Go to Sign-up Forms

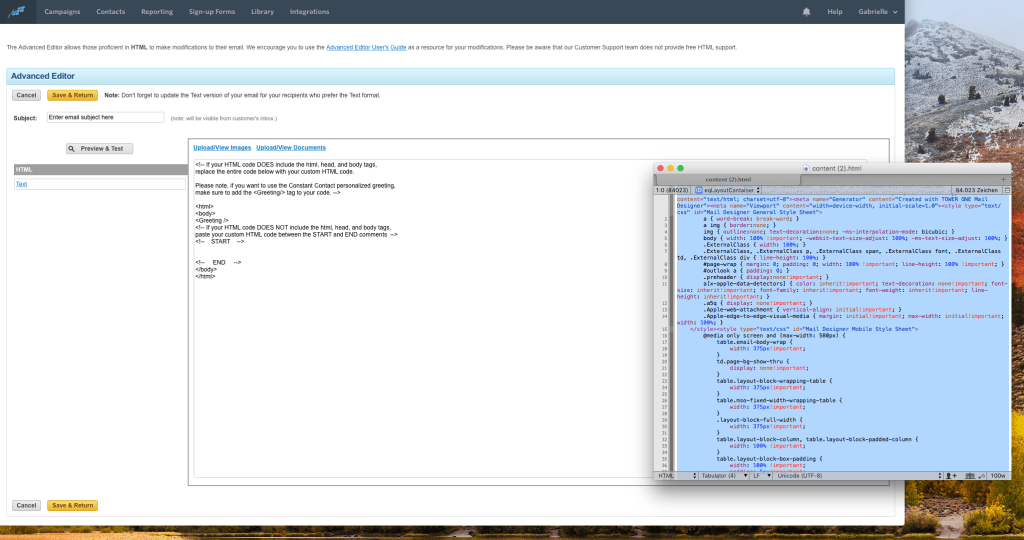(212, 12)
